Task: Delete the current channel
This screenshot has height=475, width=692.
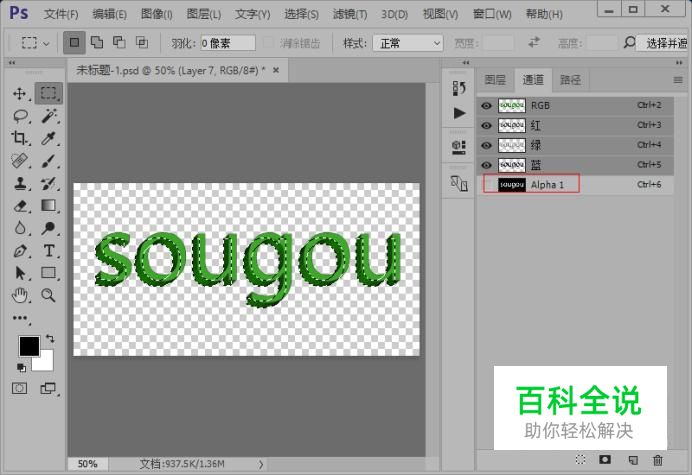Action: click(658, 460)
